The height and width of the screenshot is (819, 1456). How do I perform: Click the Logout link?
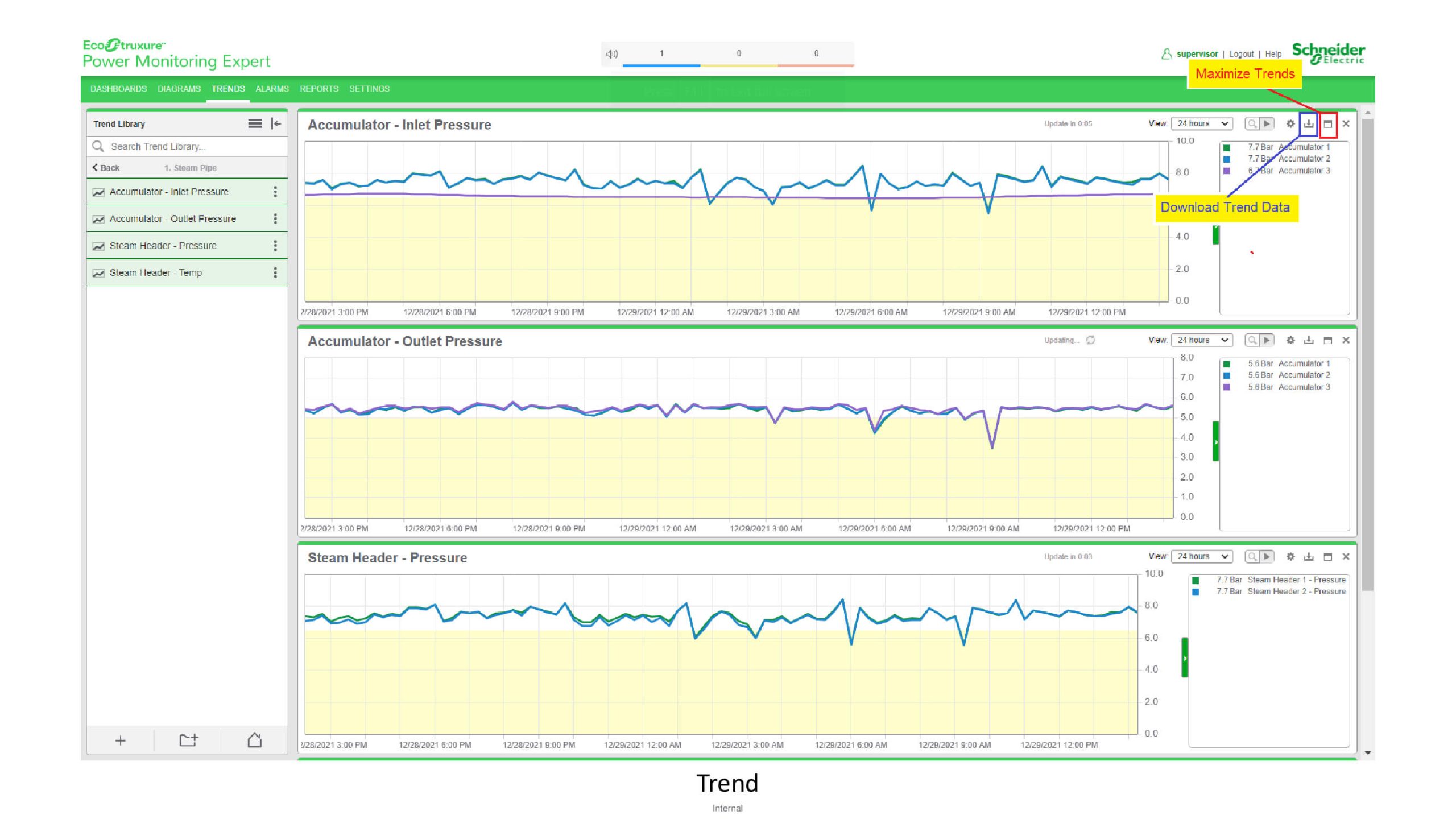click(x=1241, y=54)
